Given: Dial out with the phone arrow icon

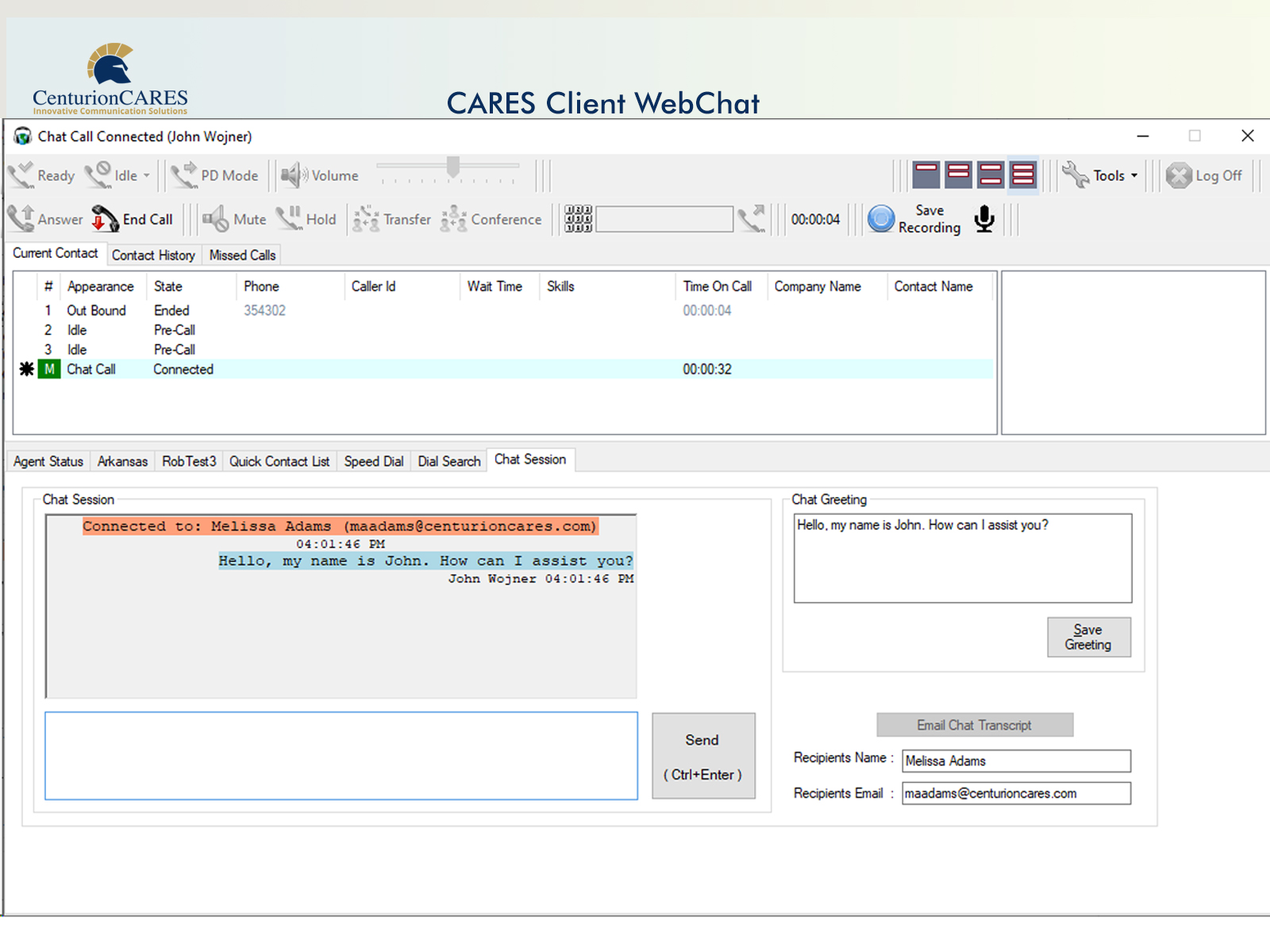Looking at the screenshot, I should pyautogui.click(x=751, y=219).
